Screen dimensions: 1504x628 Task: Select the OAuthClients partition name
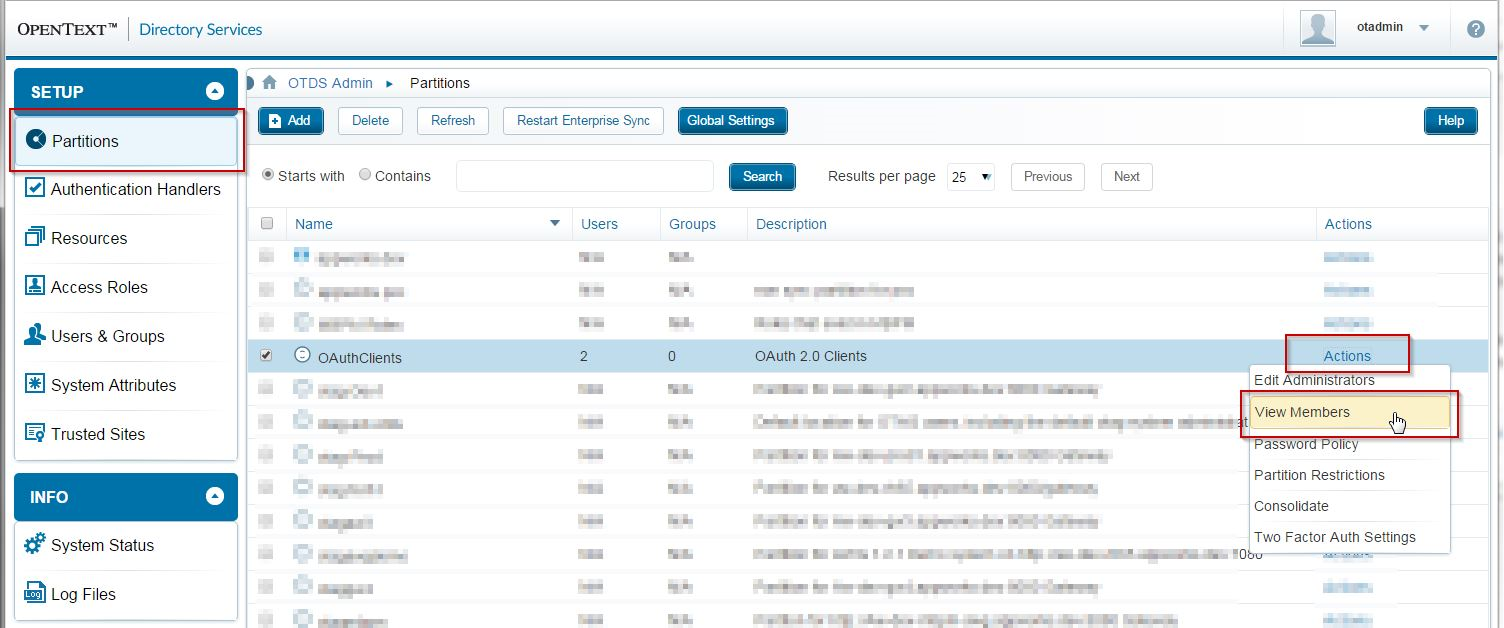tap(360, 357)
